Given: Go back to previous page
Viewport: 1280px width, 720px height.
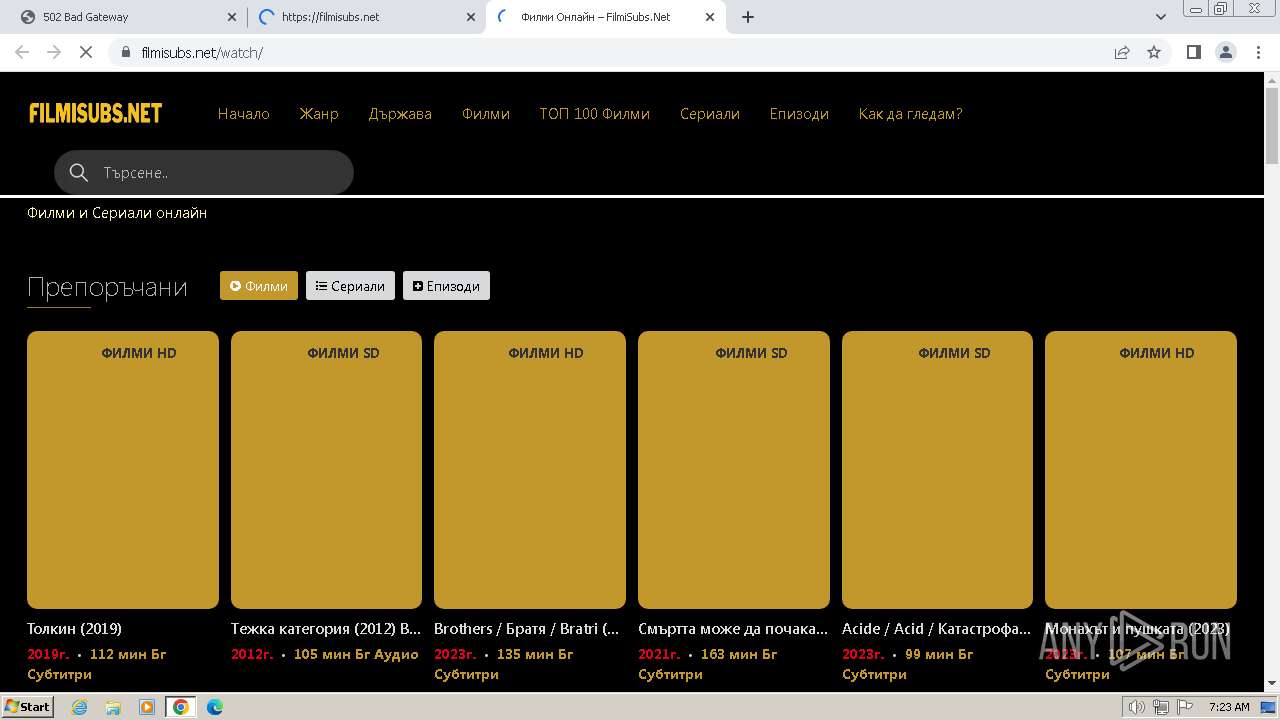Looking at the screenshot, I should (22, 52).
